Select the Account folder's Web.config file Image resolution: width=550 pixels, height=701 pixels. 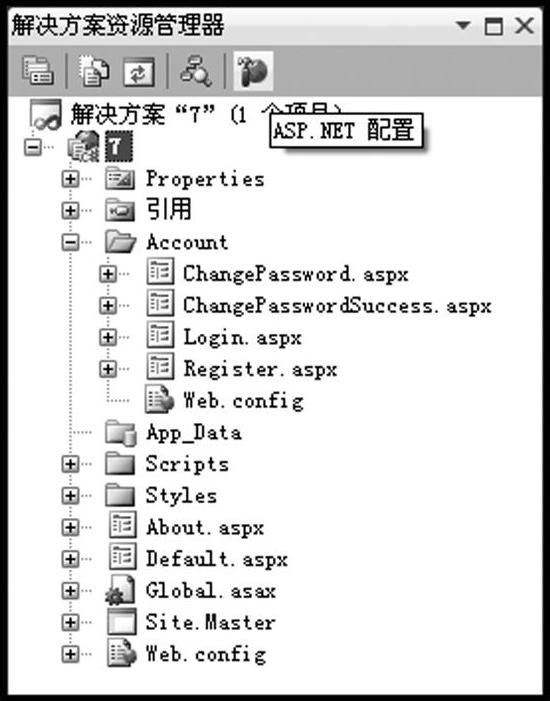[243, 401]
